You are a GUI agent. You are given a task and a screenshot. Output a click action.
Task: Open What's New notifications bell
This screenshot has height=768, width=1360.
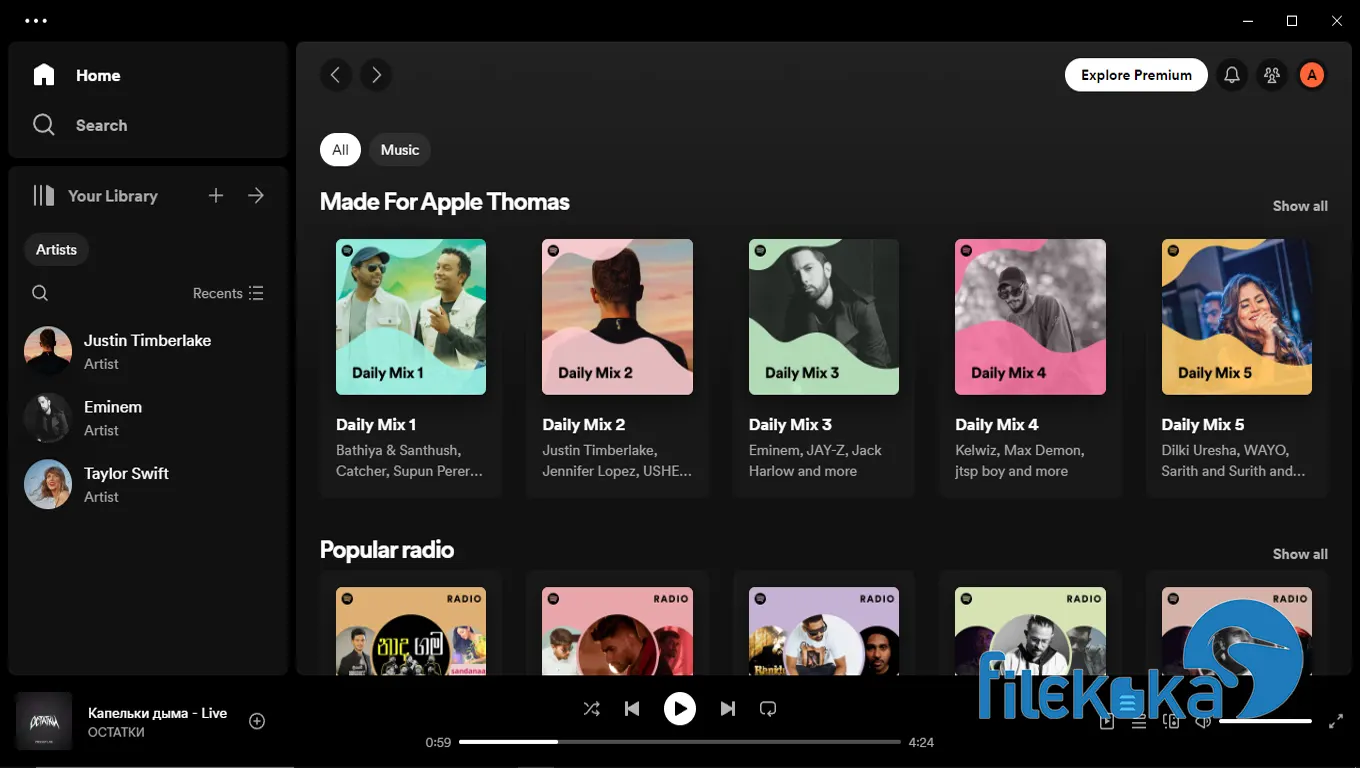point(1232,75)
